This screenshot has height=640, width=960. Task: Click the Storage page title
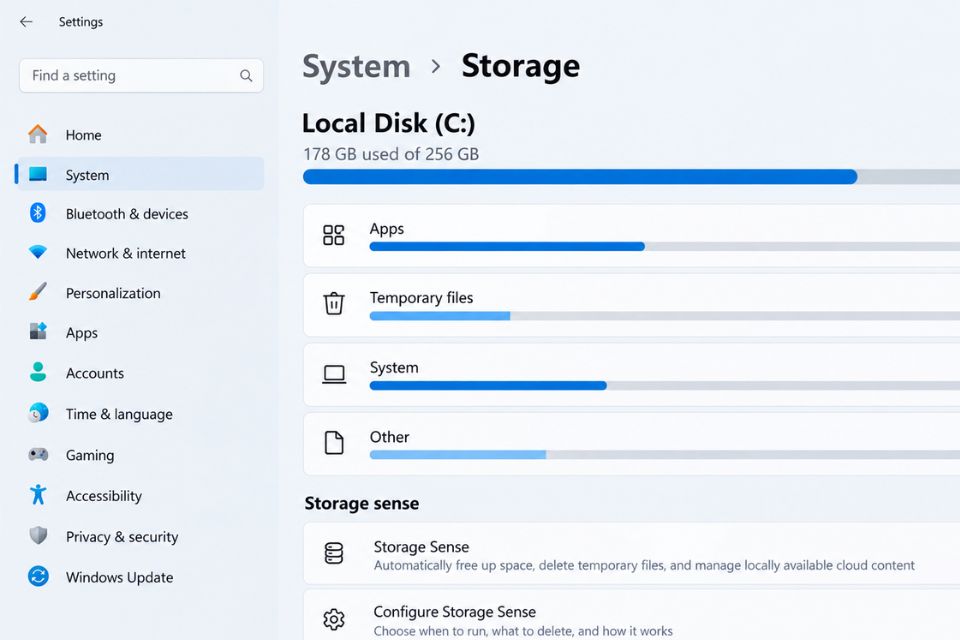coord(520,66)
